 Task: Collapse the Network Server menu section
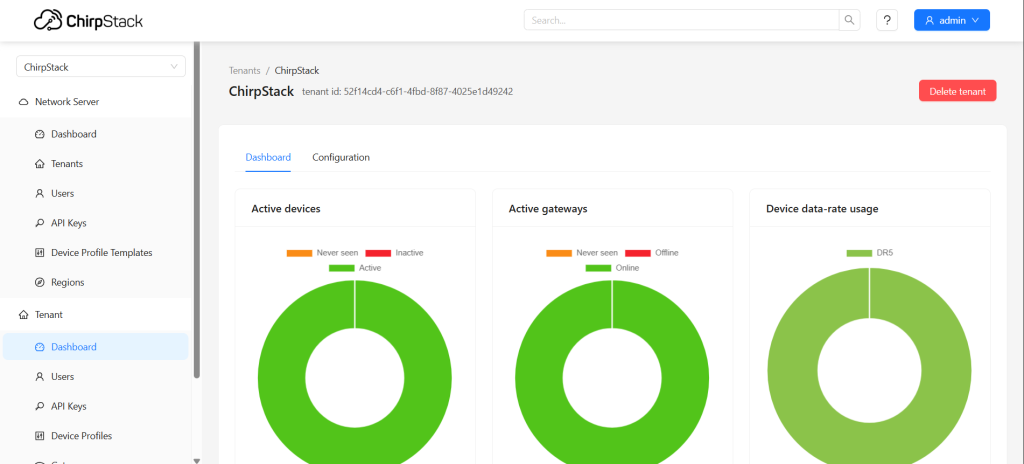tap(67, 102)
